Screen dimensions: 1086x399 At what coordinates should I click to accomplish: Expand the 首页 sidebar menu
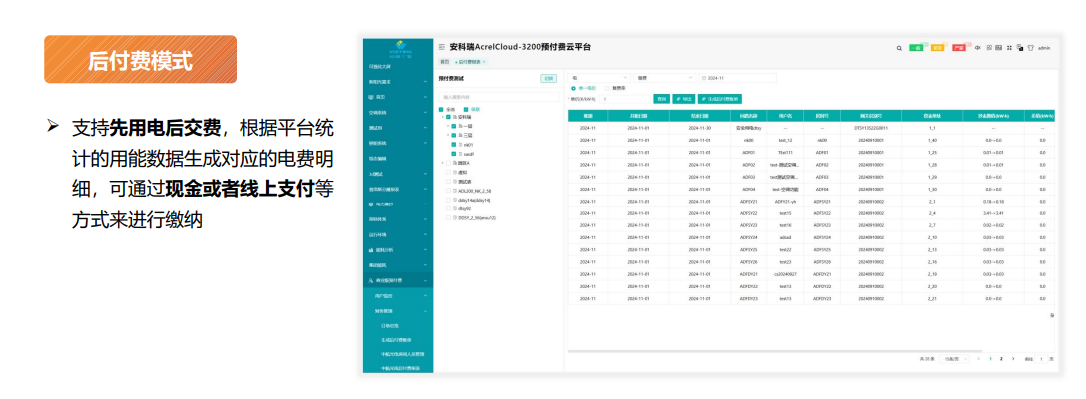coord(398,97)
